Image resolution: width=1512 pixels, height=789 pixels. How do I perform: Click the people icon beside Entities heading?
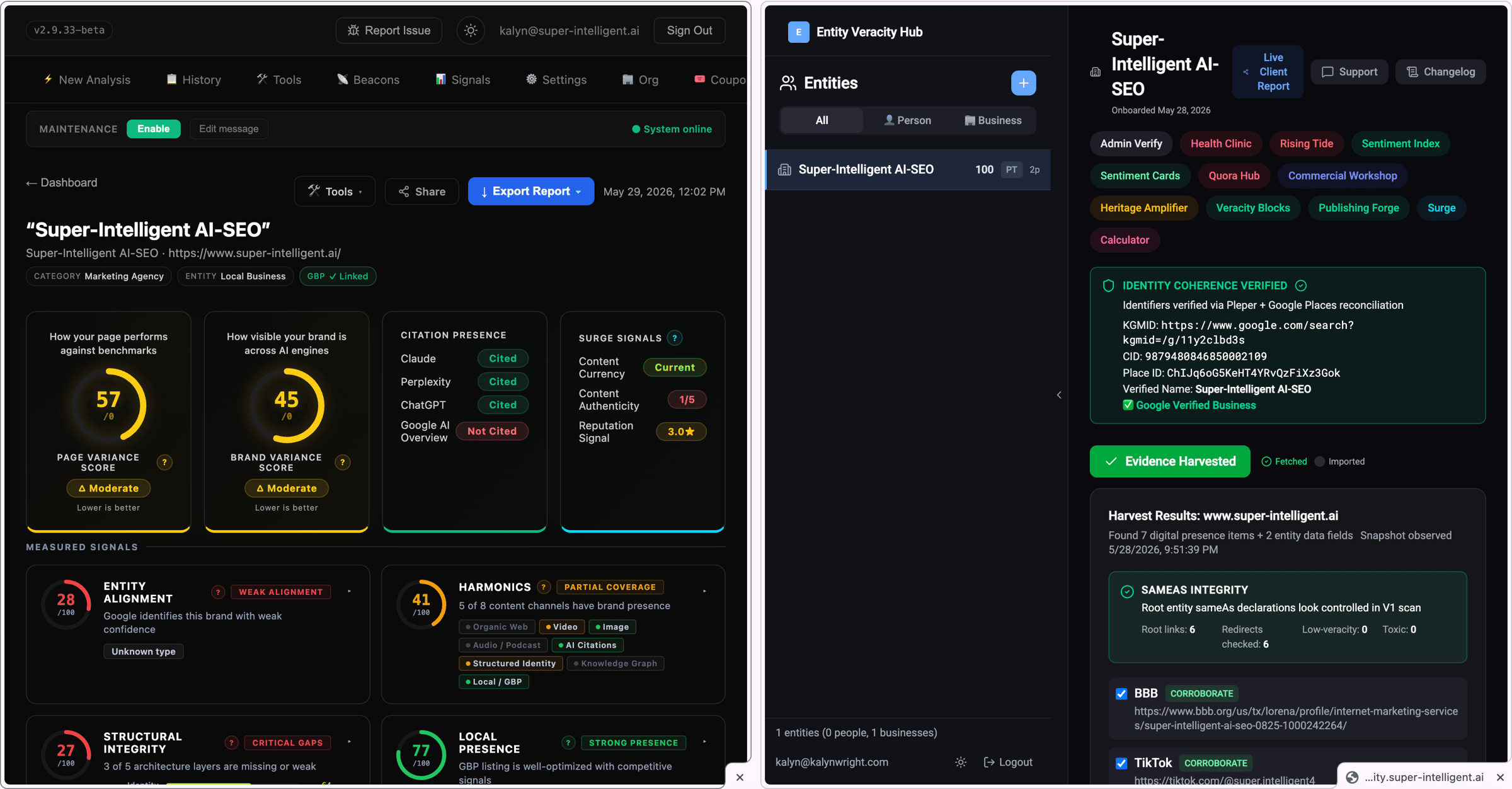(787, 83)
